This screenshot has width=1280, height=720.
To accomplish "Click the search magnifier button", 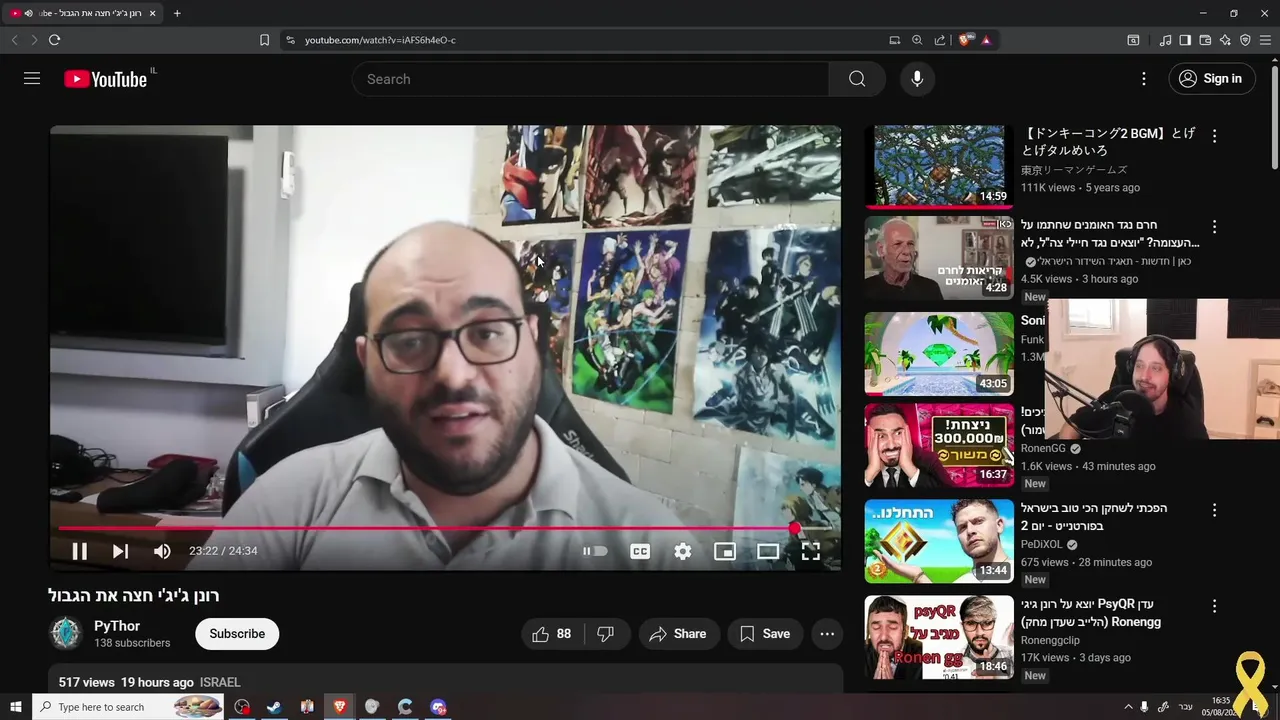I will coord(857,79).
